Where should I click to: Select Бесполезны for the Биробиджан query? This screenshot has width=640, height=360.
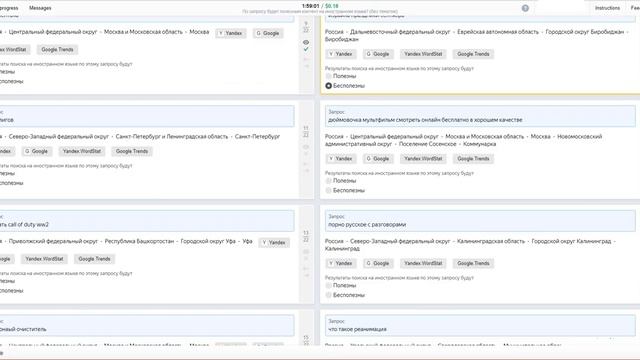(329, 86)
